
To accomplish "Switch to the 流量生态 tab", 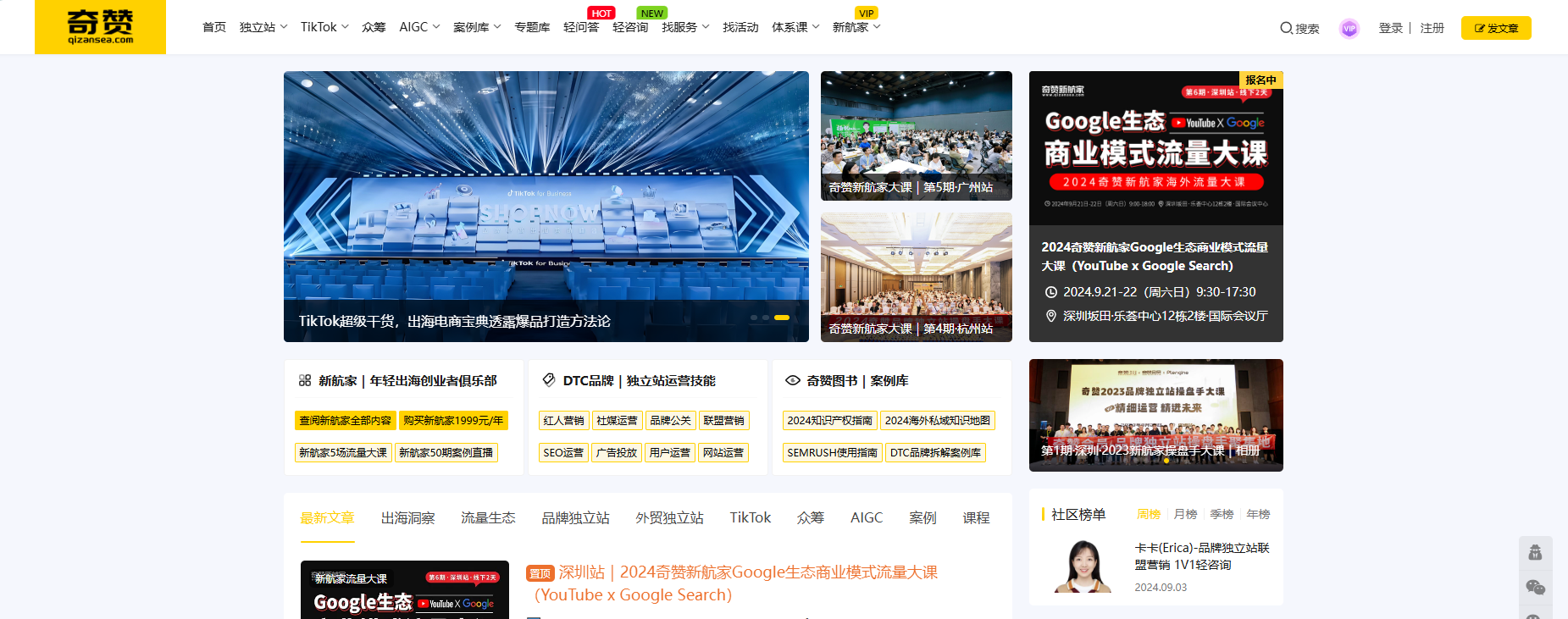I will (x=488, y=517).
